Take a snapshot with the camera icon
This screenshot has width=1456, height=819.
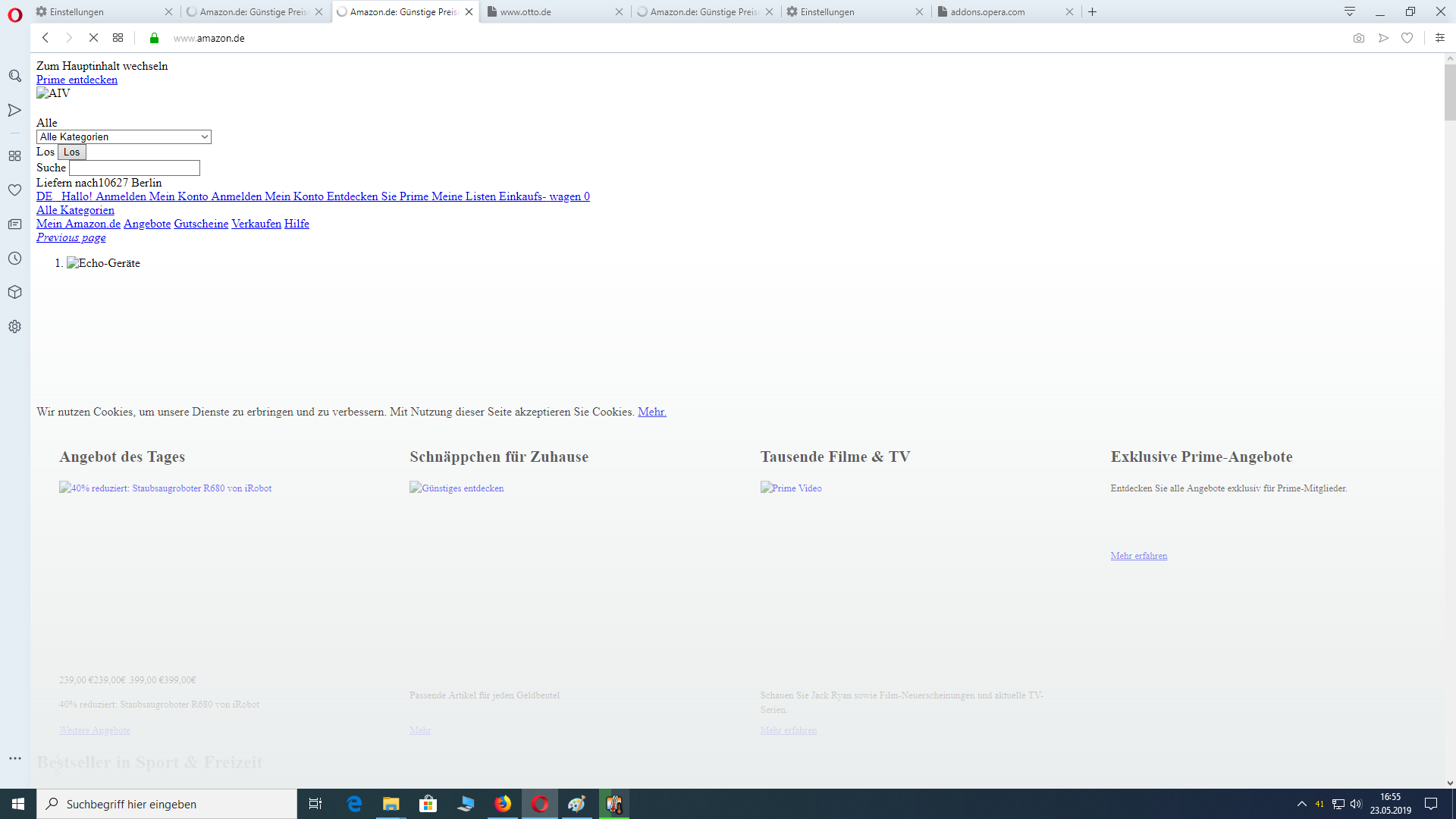pyautogui.click(x=1358, y=38)
